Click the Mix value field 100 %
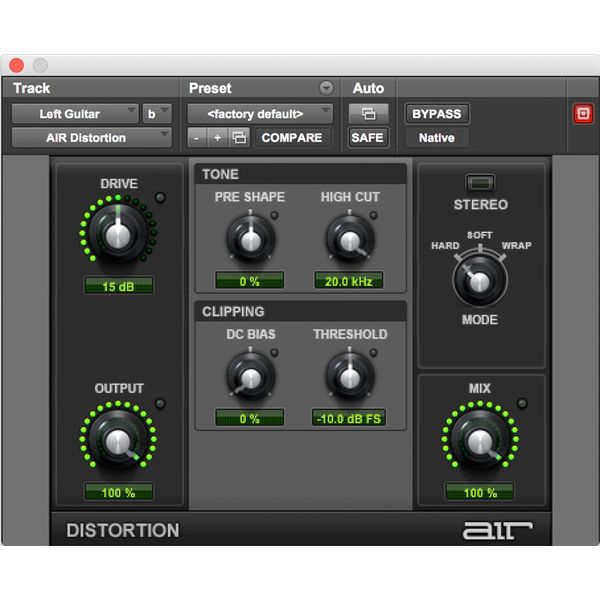The image size is (600, 600). [x=480, y=492]
